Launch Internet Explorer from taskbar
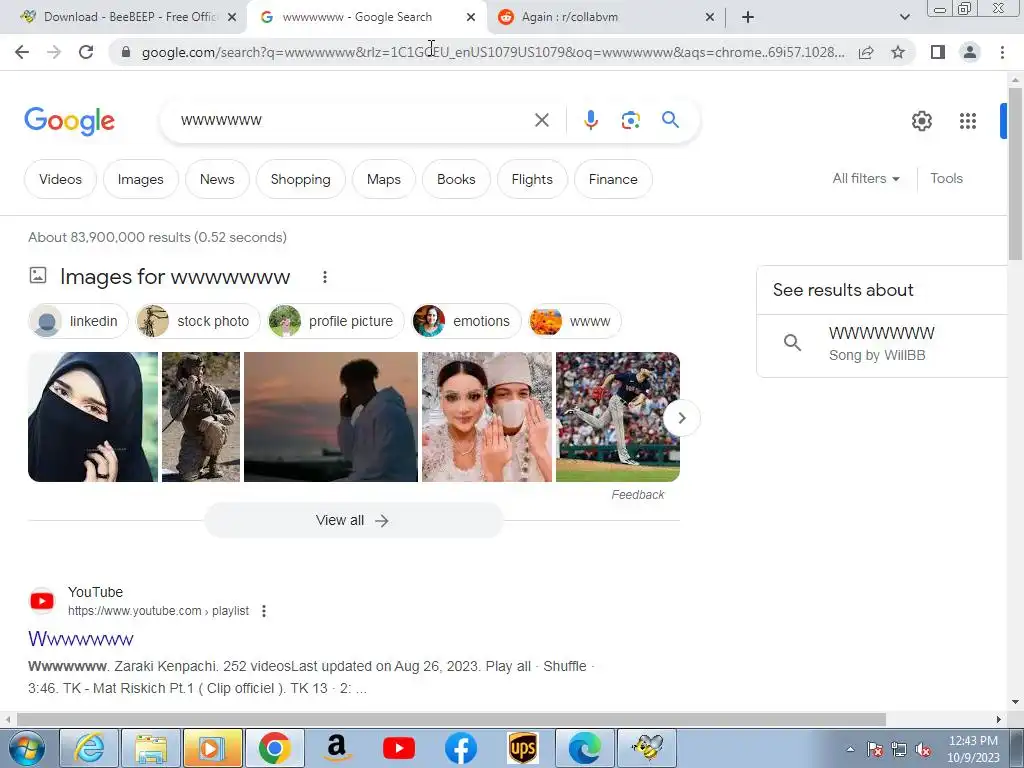The height and width of the screenshot is (768, 1024). click(x=89, y=748)
